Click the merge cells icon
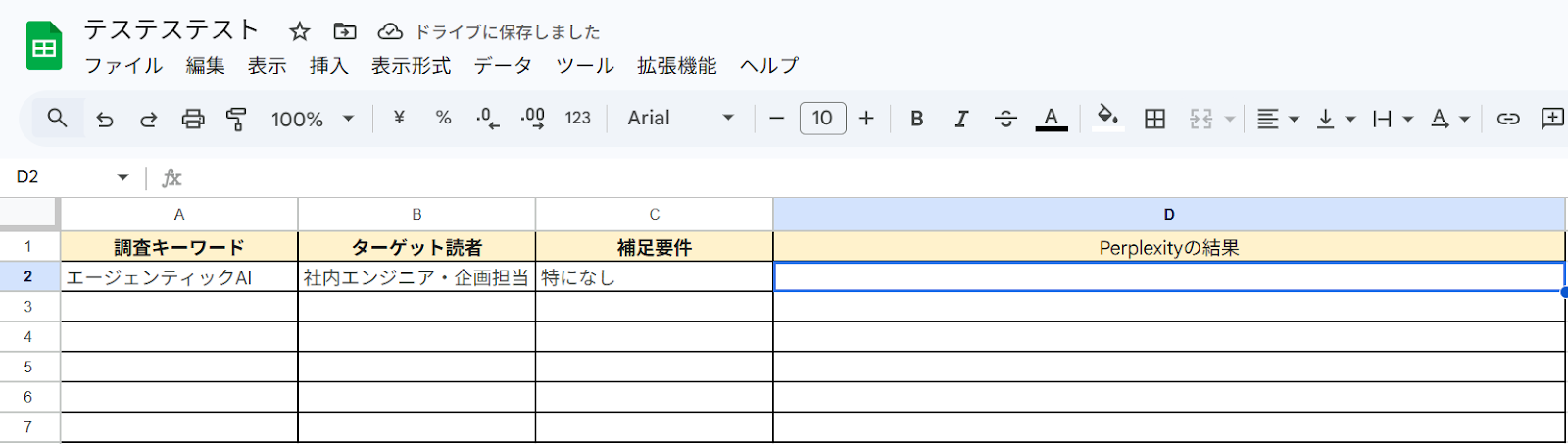The width and height of the screenshot is (1568, 444). pyautogui.click(x=1201, y=118)
